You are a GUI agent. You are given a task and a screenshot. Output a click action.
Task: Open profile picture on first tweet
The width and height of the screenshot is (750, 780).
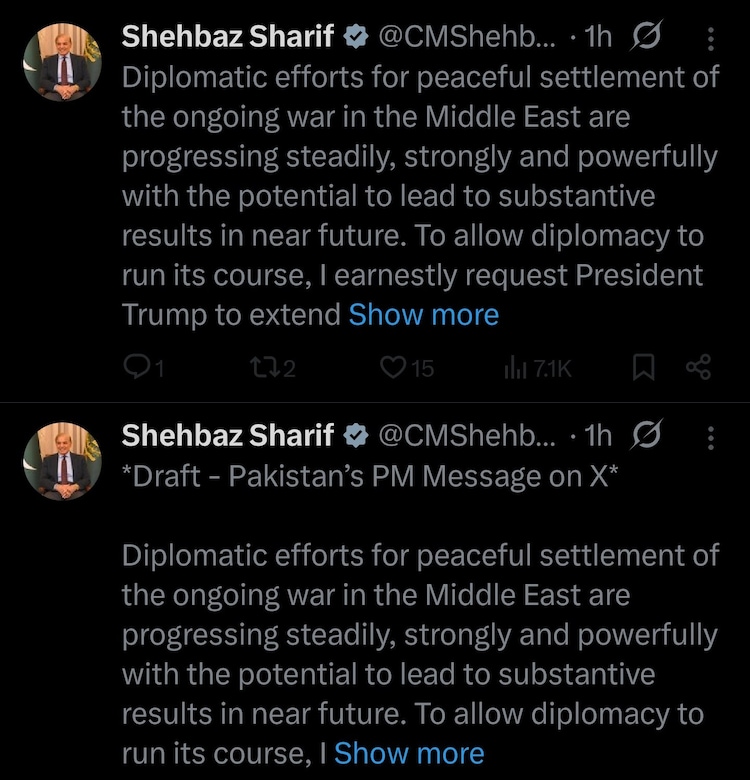65,62
